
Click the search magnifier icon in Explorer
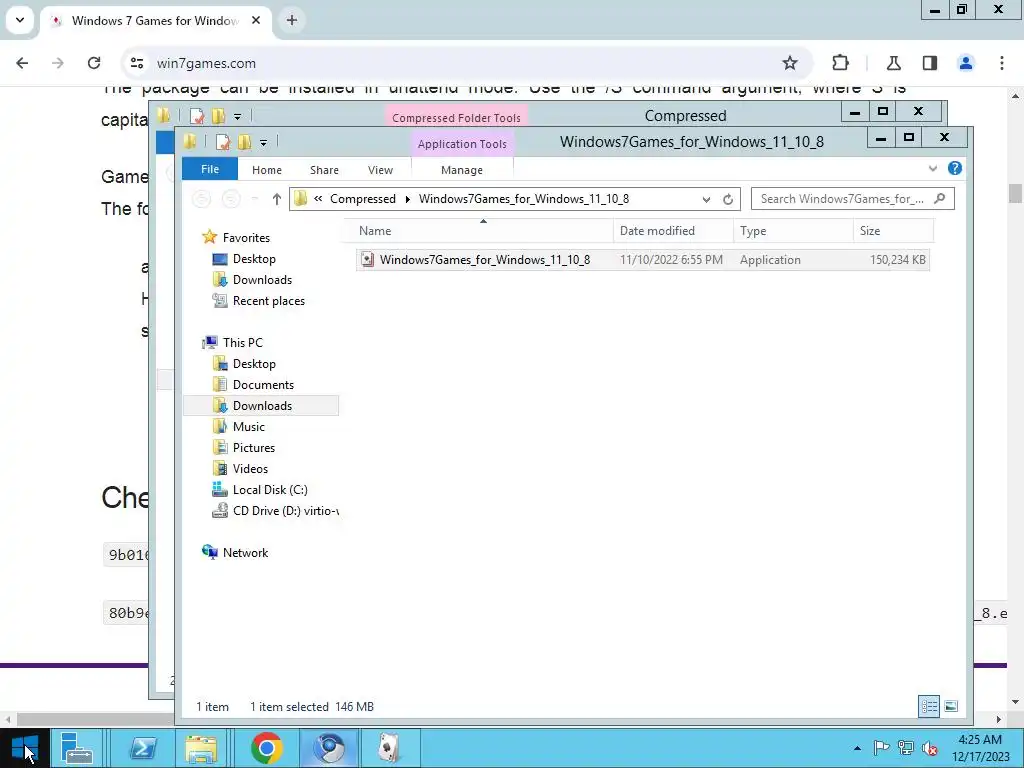tap(940, 199)
